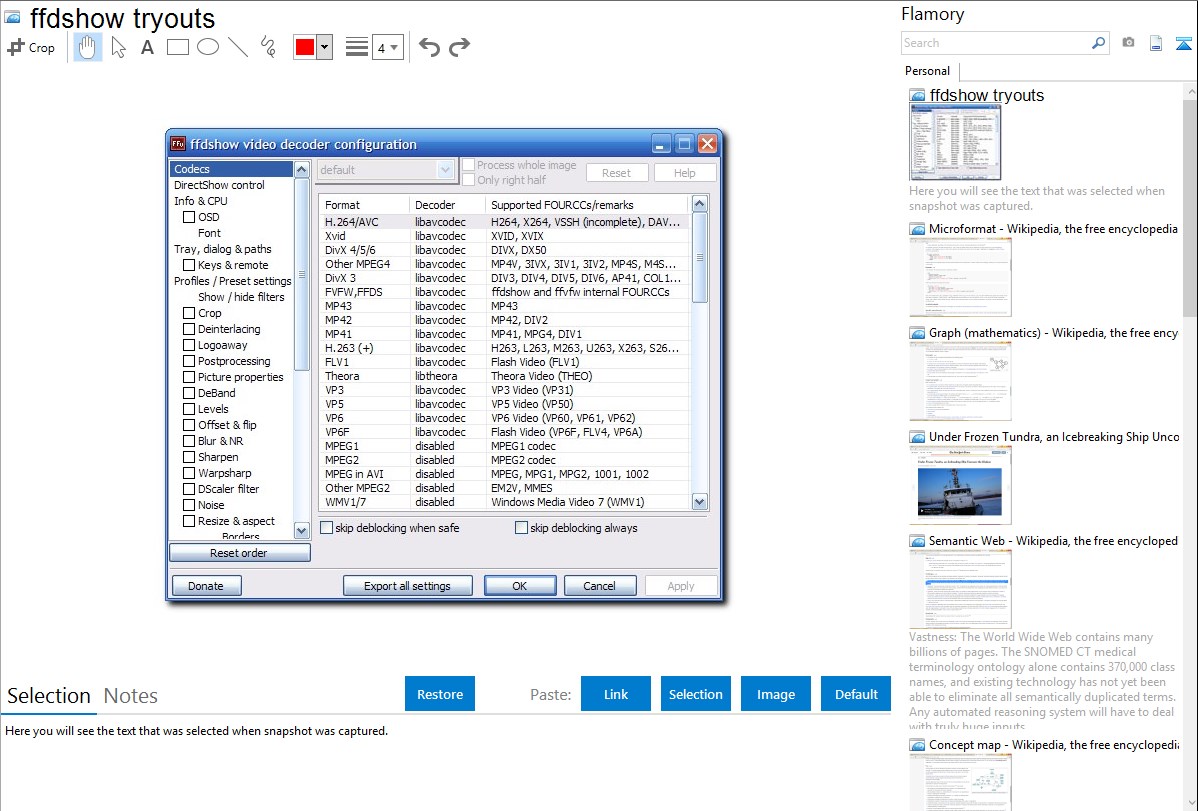Tick skip deblocking always
This screenshot has width=1198, height=811.
pos(522,527)
